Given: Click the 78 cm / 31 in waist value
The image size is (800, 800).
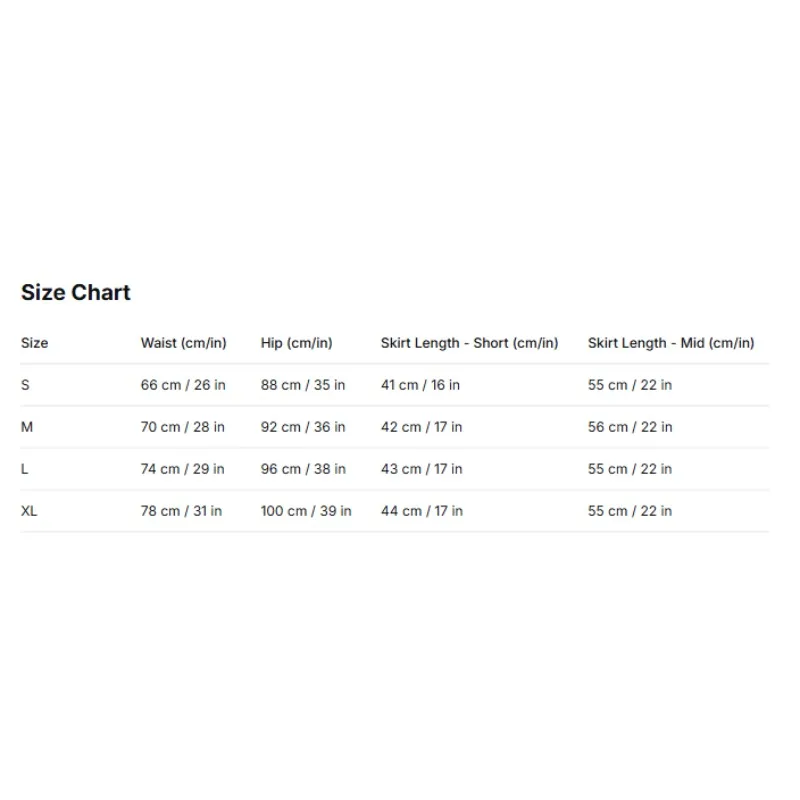Looking at the screenshot, I should [x=181, y=511].
